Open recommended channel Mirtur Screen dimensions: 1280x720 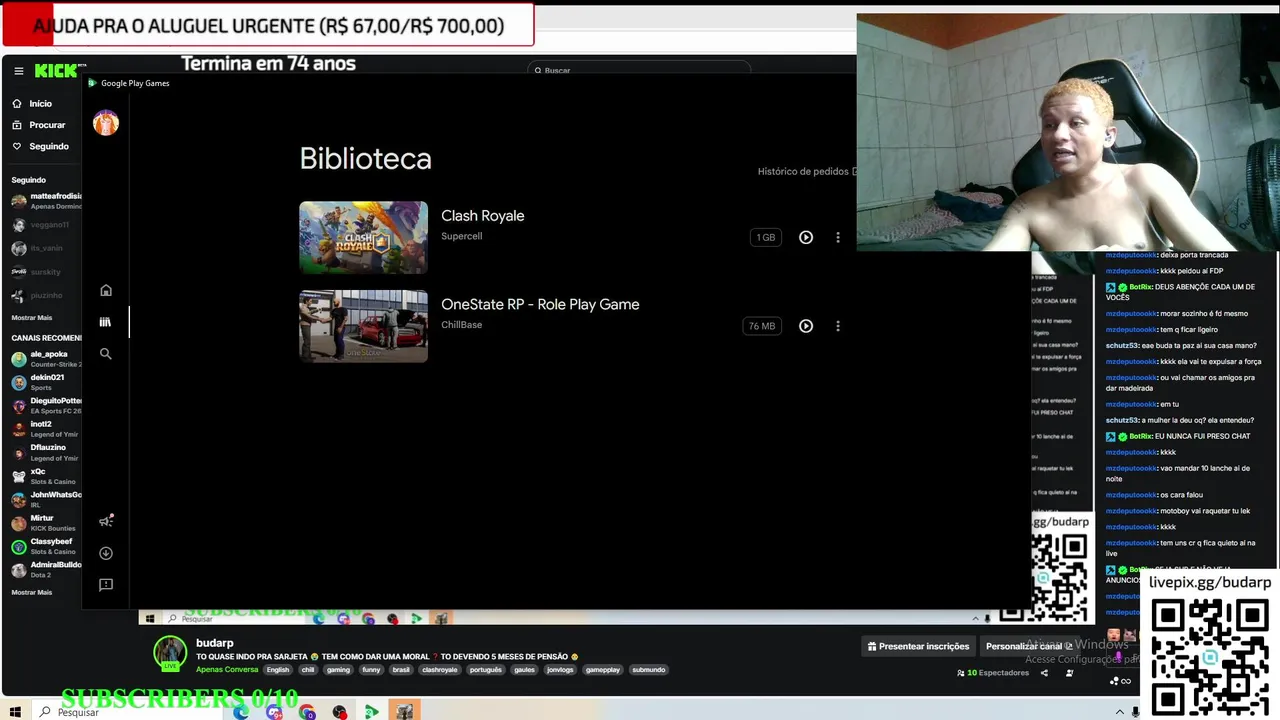coord(46,523)
